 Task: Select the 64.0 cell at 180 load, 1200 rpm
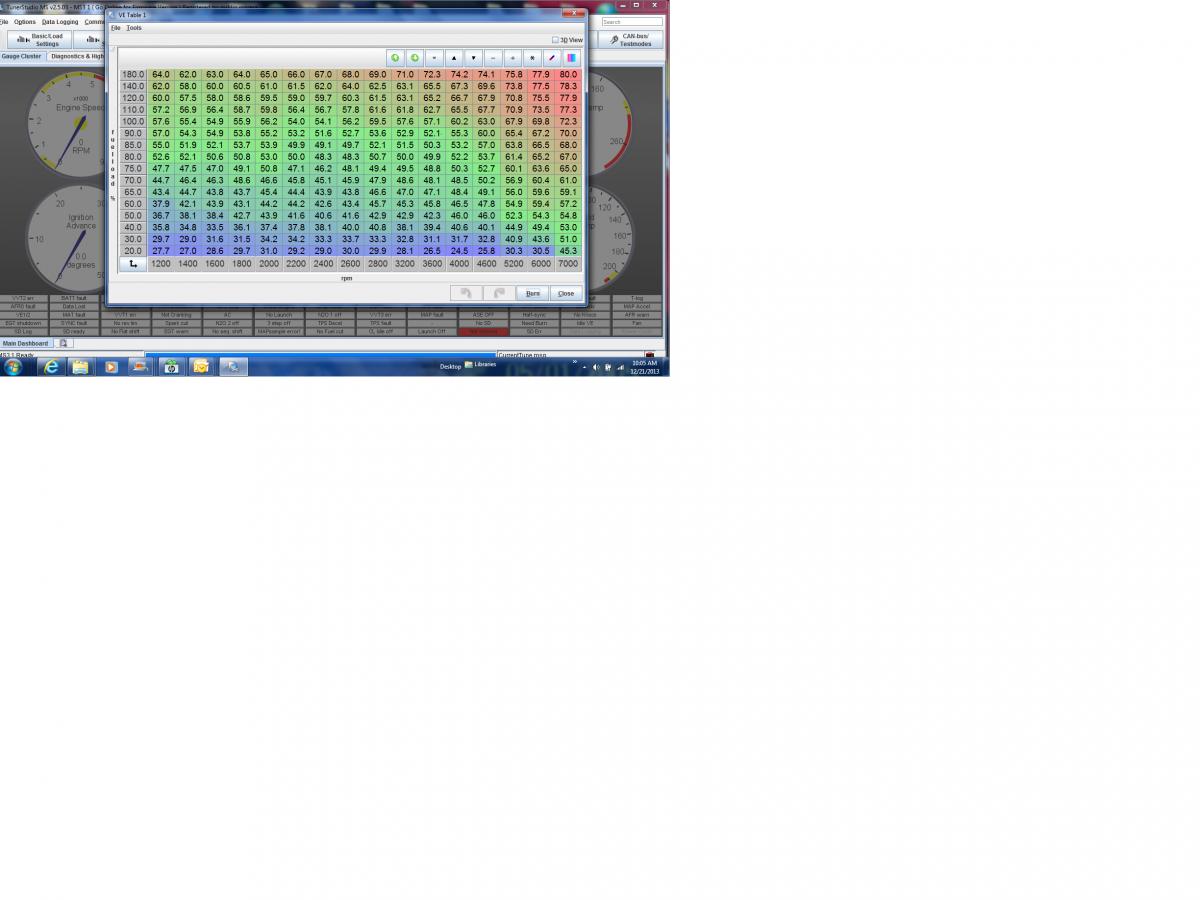tap(160, 75)
